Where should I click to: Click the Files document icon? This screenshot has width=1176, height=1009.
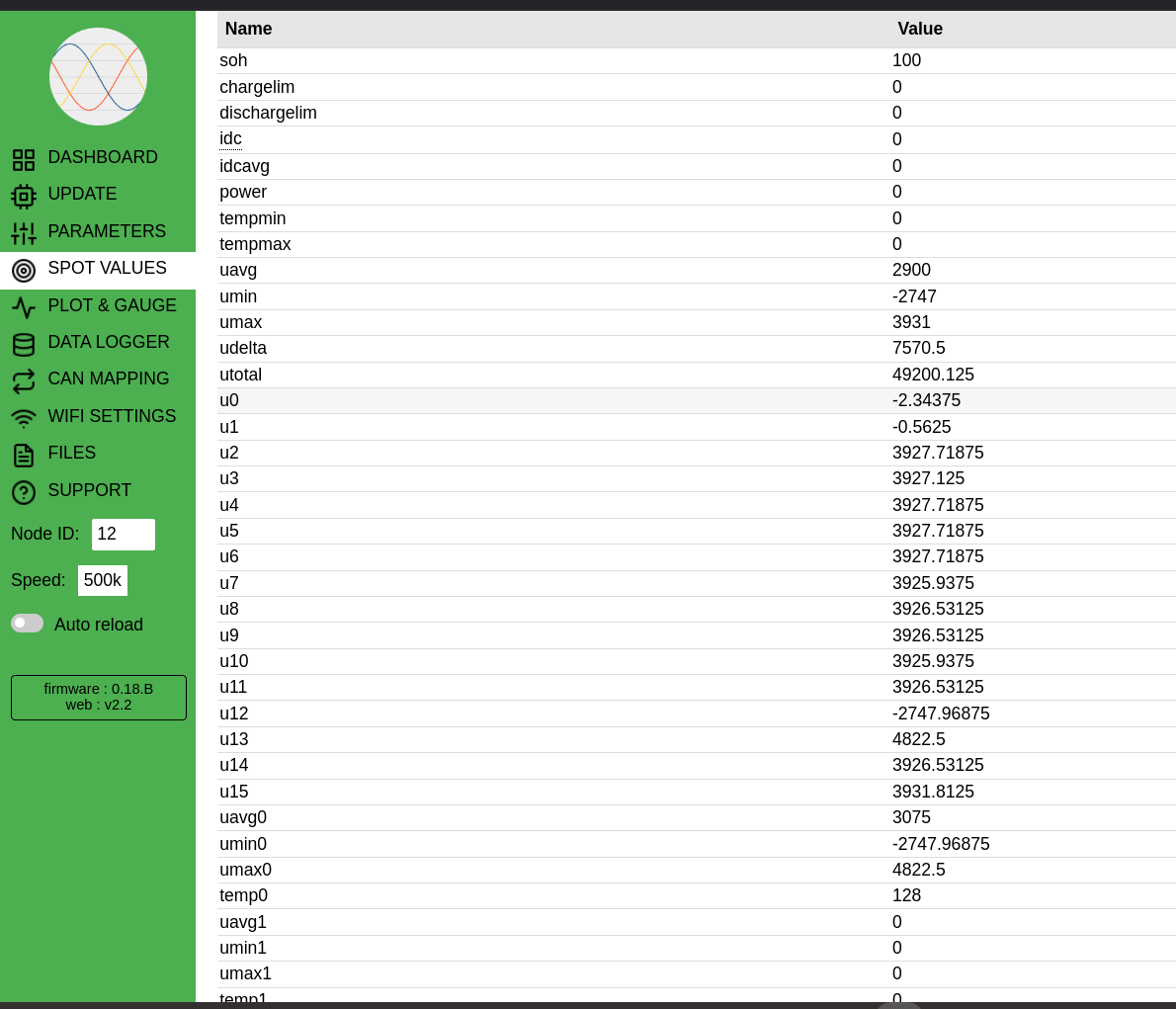pos(24,455)
